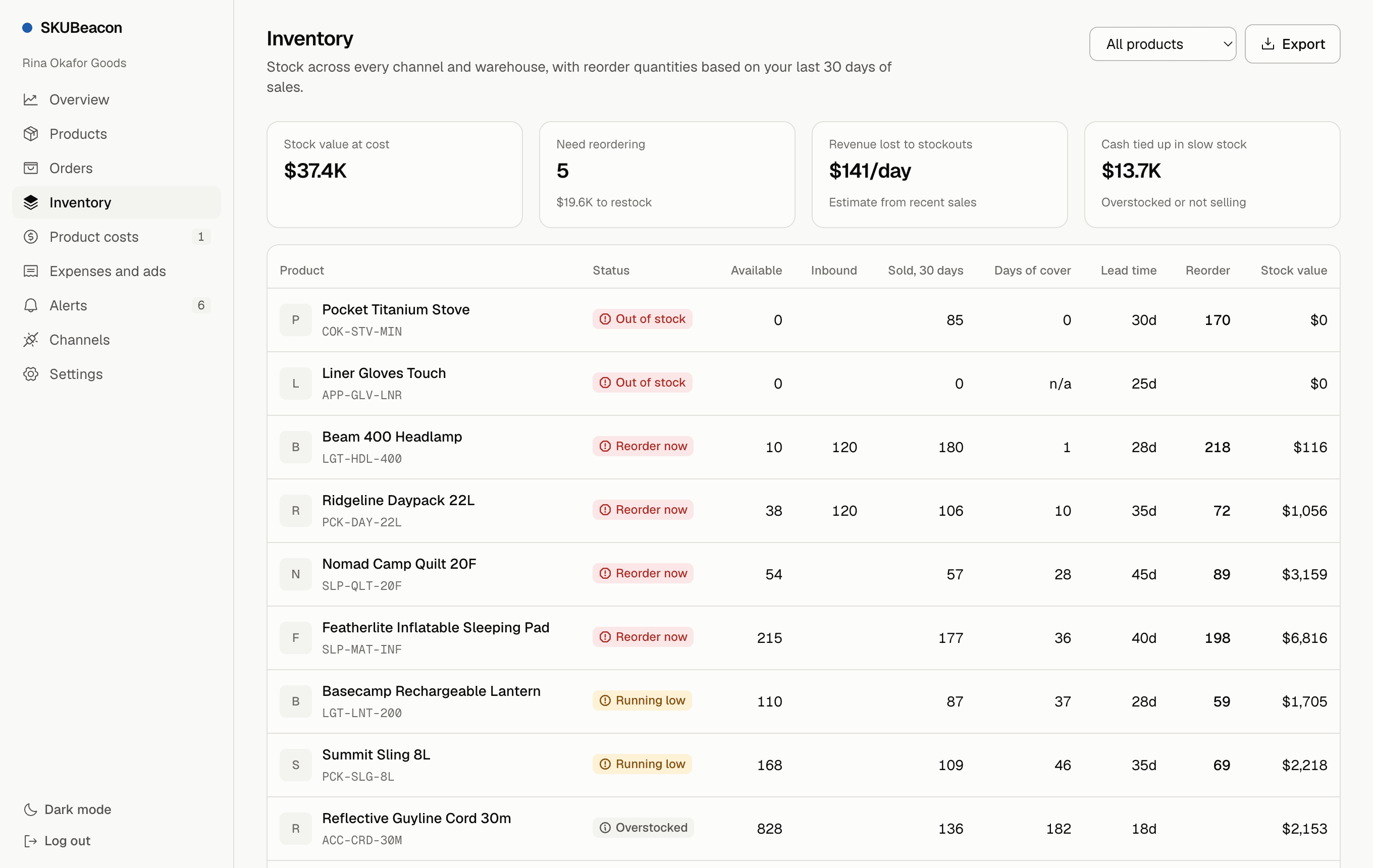1373x868 pixels.
Task: Click the Dark mode moon icon
Action: [x=30, y=809]
